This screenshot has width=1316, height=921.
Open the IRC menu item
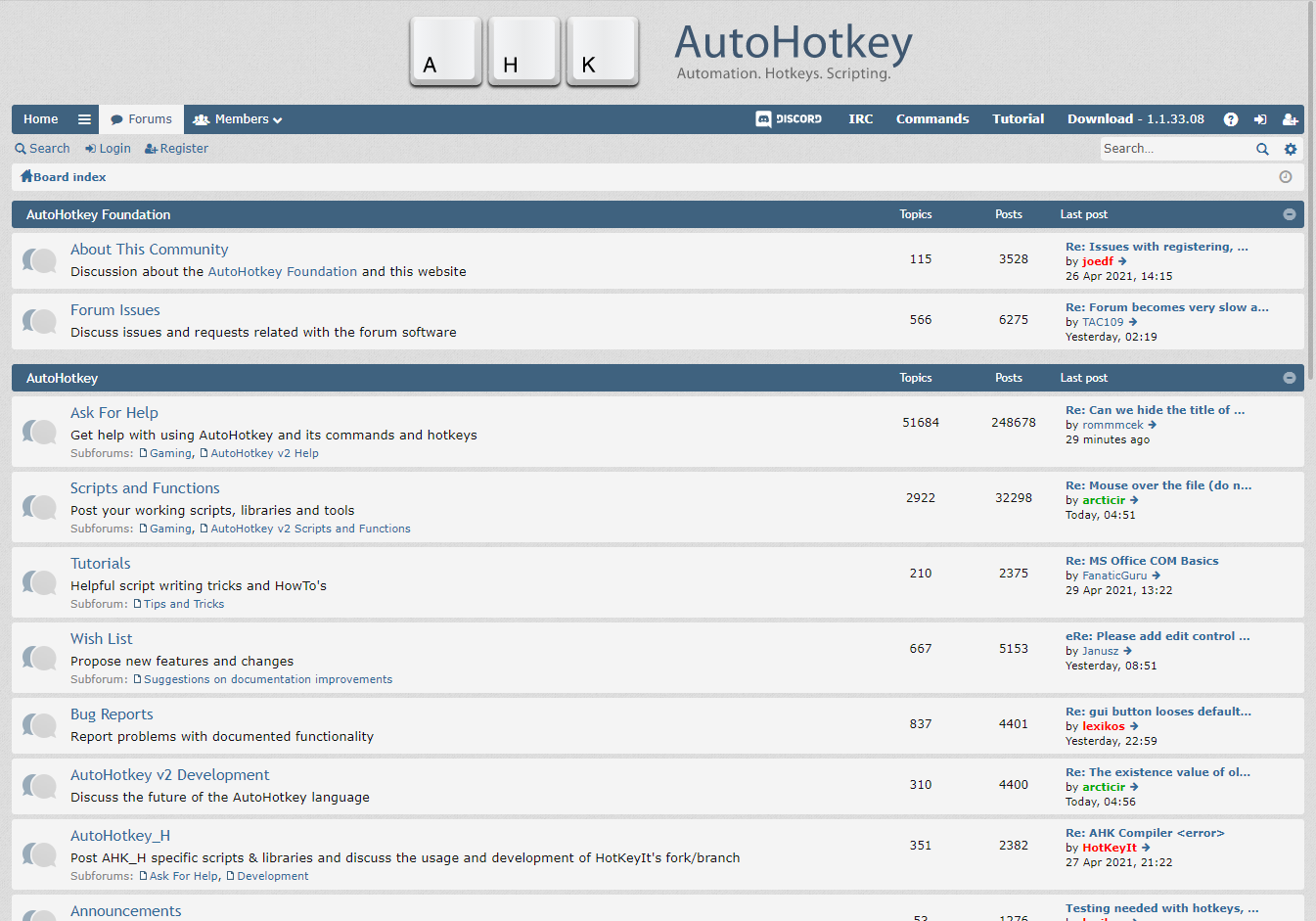coord(861,119)
